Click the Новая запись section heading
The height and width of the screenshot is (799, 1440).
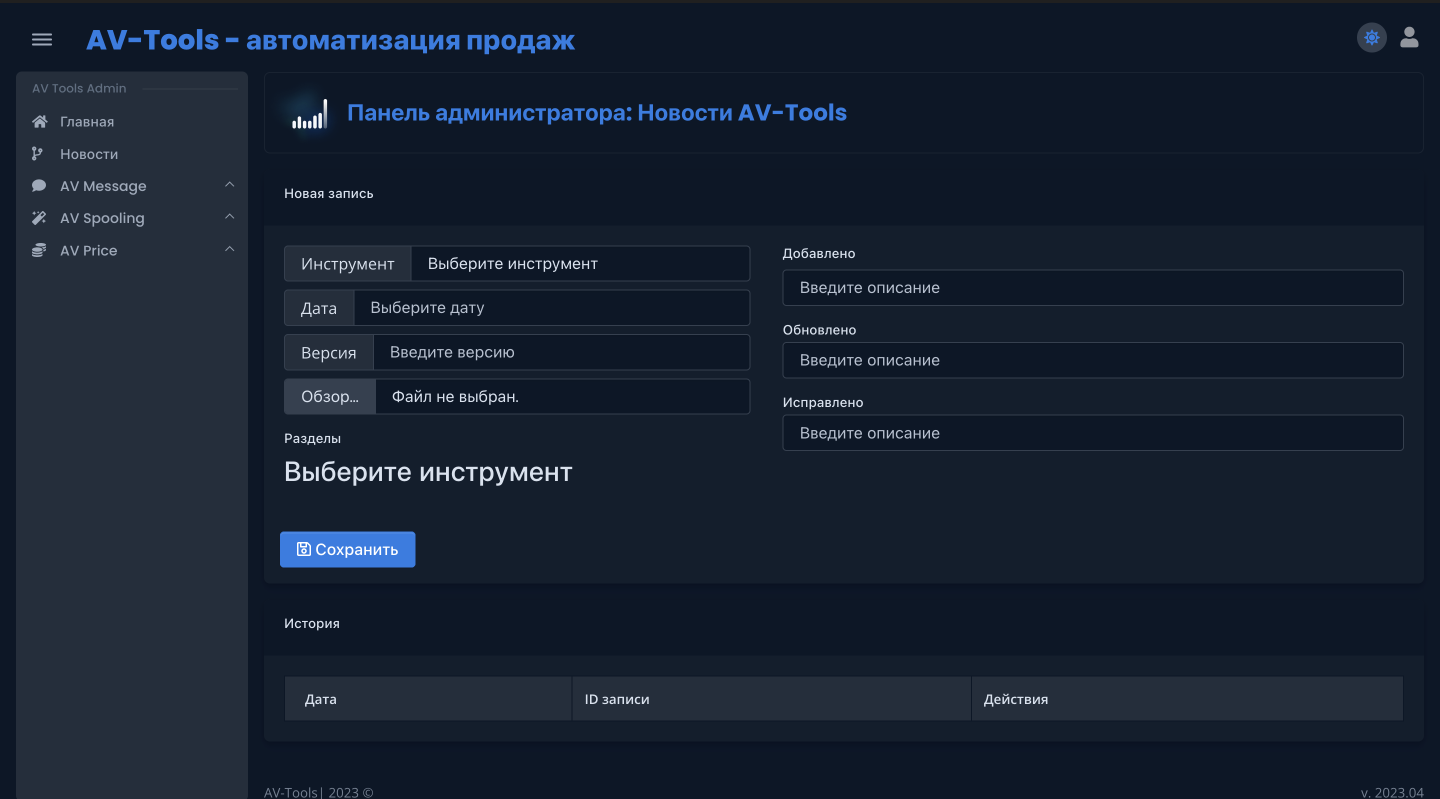(x=329, y=193)
